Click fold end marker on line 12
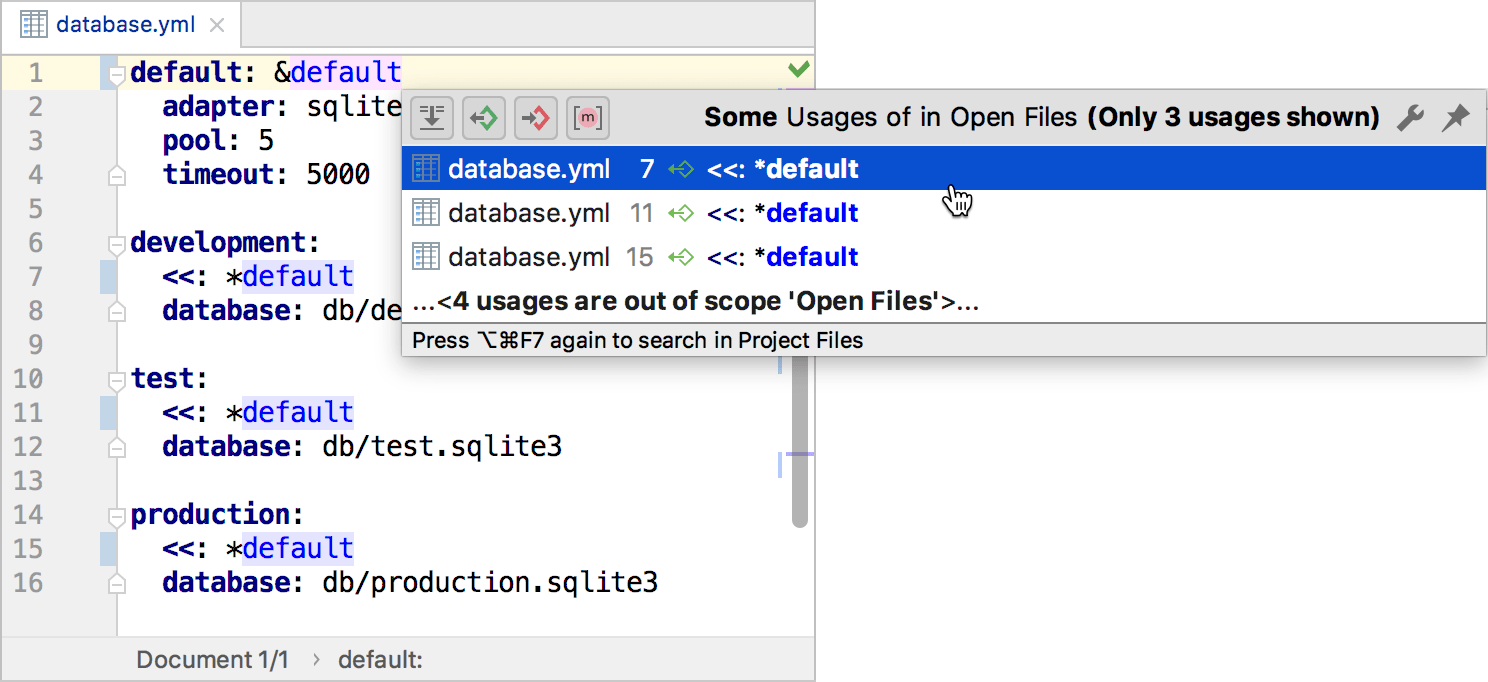Screen dimensions: 1488x682 pos(117,448)
